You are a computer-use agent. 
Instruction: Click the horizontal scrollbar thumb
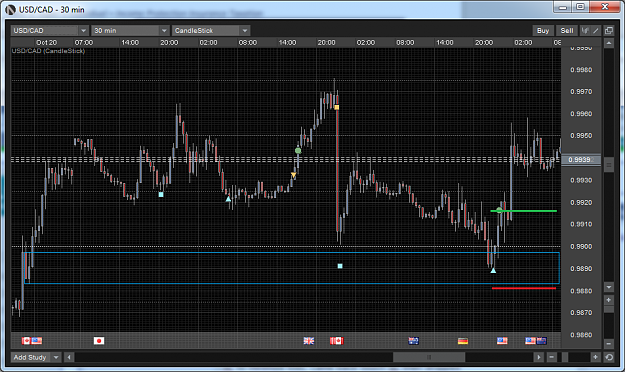[429, 357]
